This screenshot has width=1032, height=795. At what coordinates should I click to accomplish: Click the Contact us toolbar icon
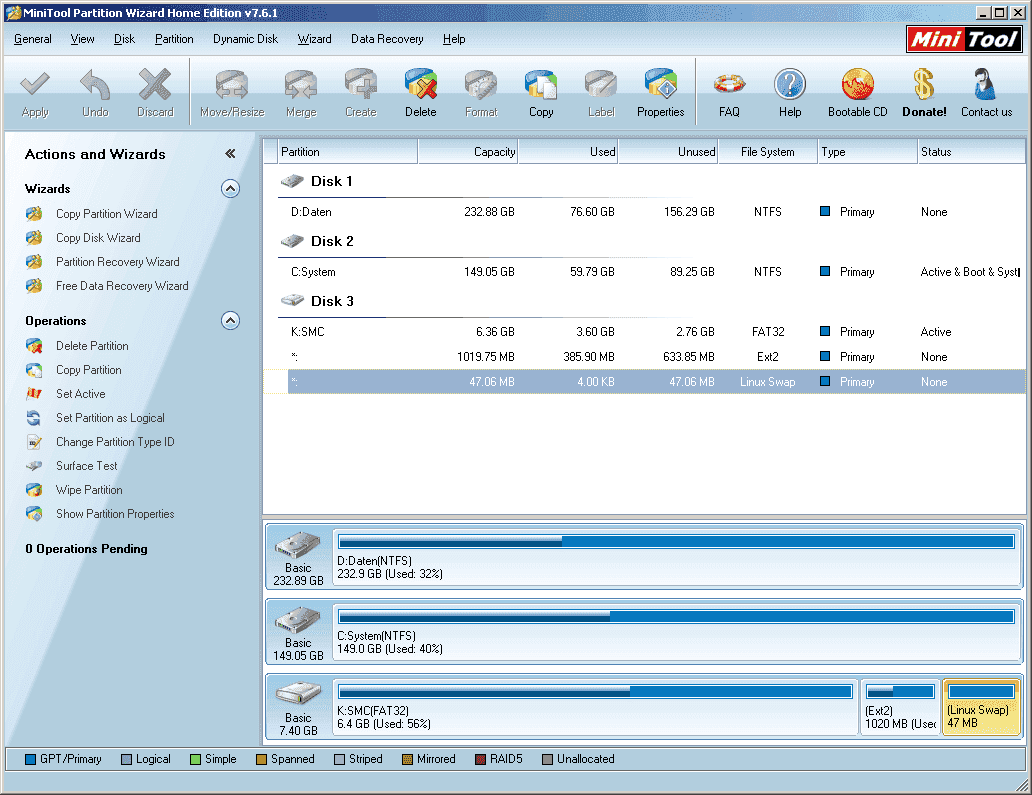coord(986,85)
